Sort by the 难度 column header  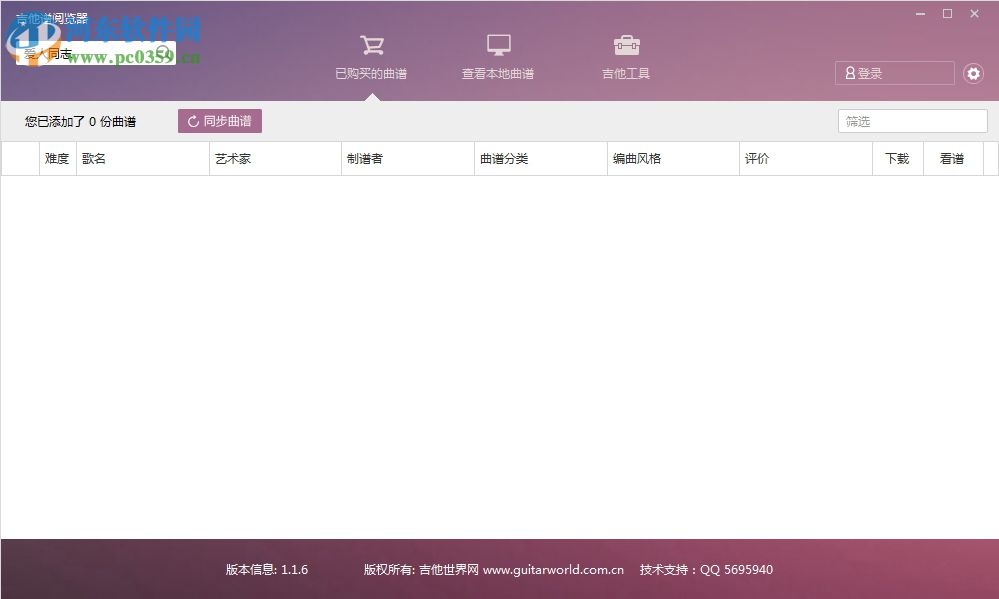tap(57, 158)
